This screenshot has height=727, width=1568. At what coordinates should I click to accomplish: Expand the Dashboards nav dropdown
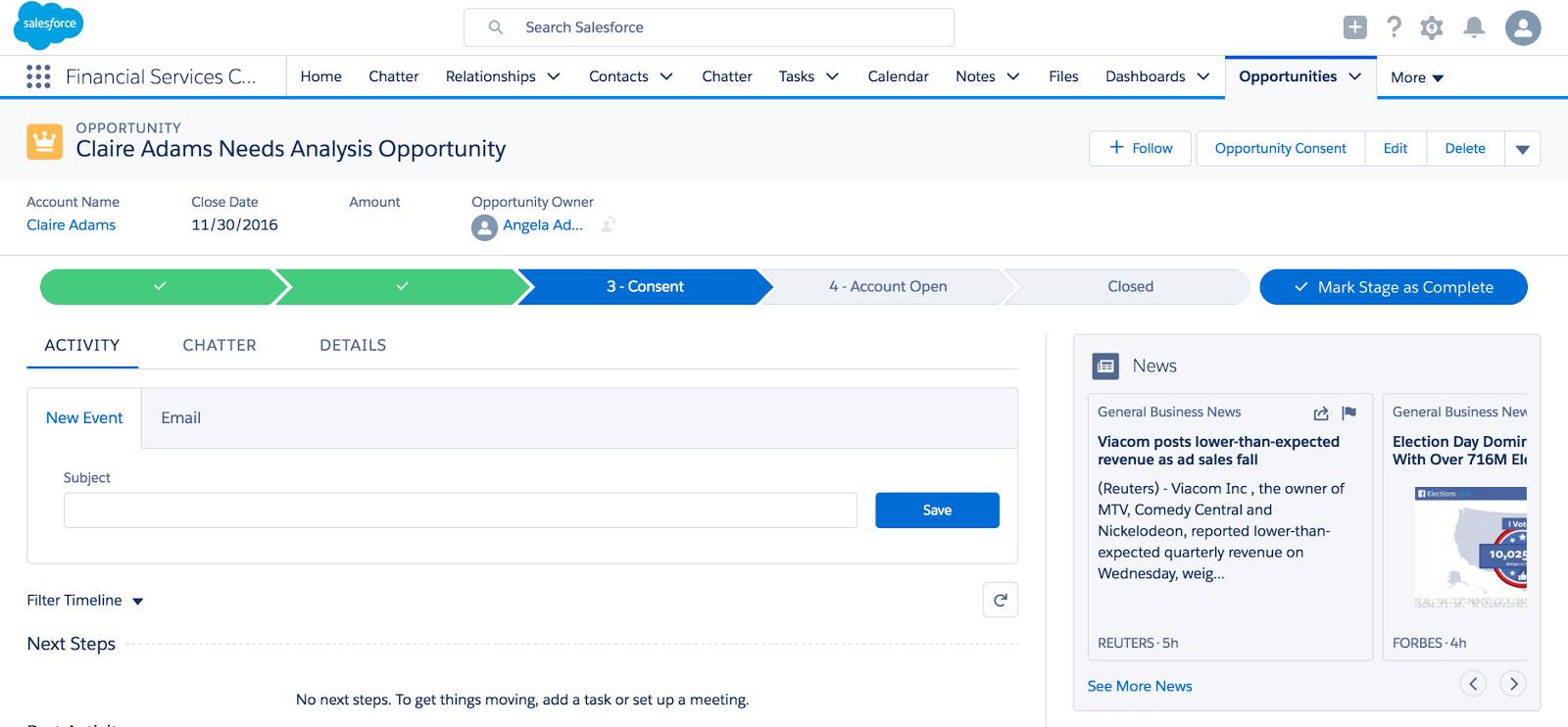(1203, 76)
